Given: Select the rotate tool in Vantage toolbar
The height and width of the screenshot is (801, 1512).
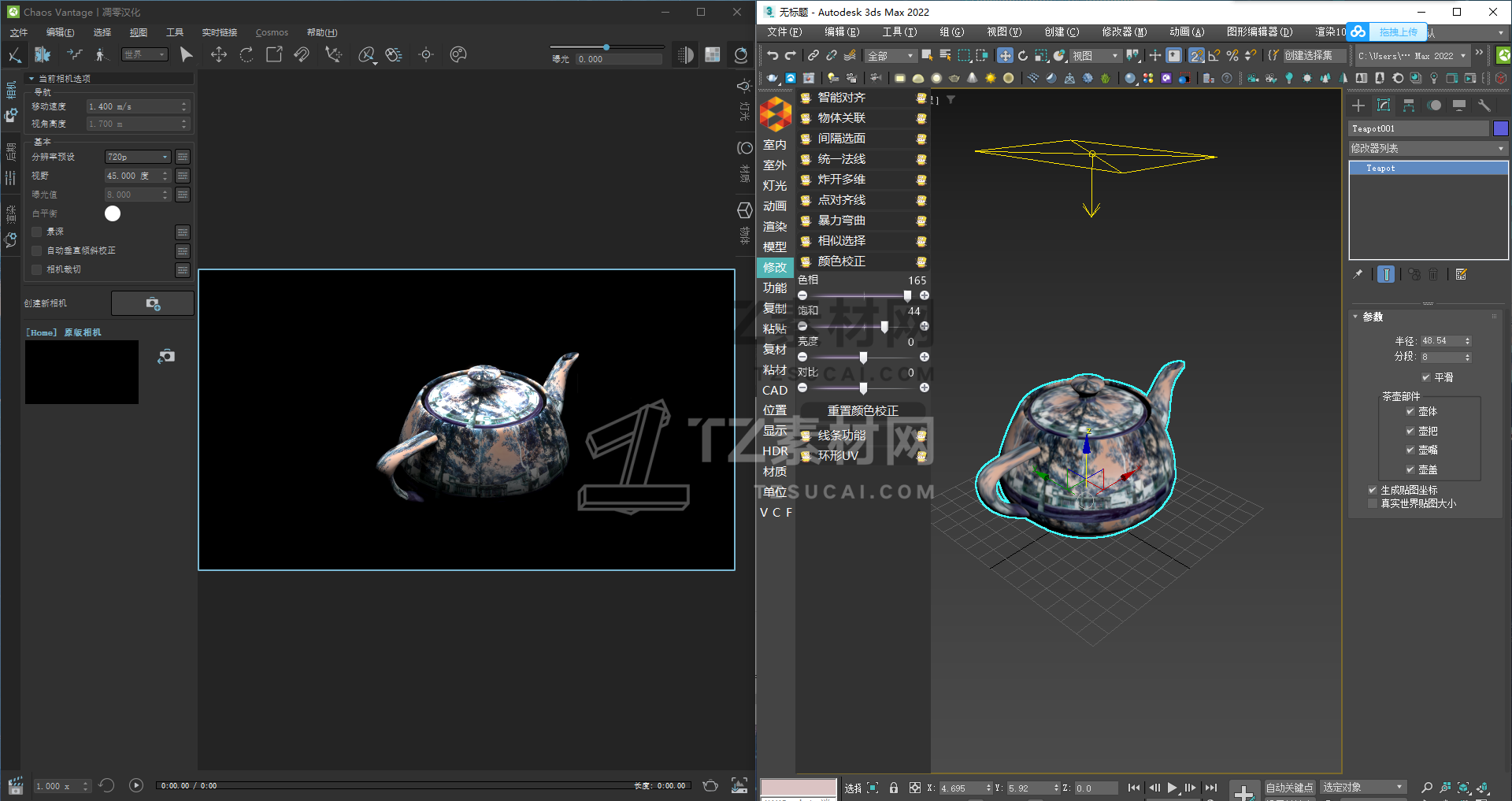Looking at the screenshot, I should 246,54.
